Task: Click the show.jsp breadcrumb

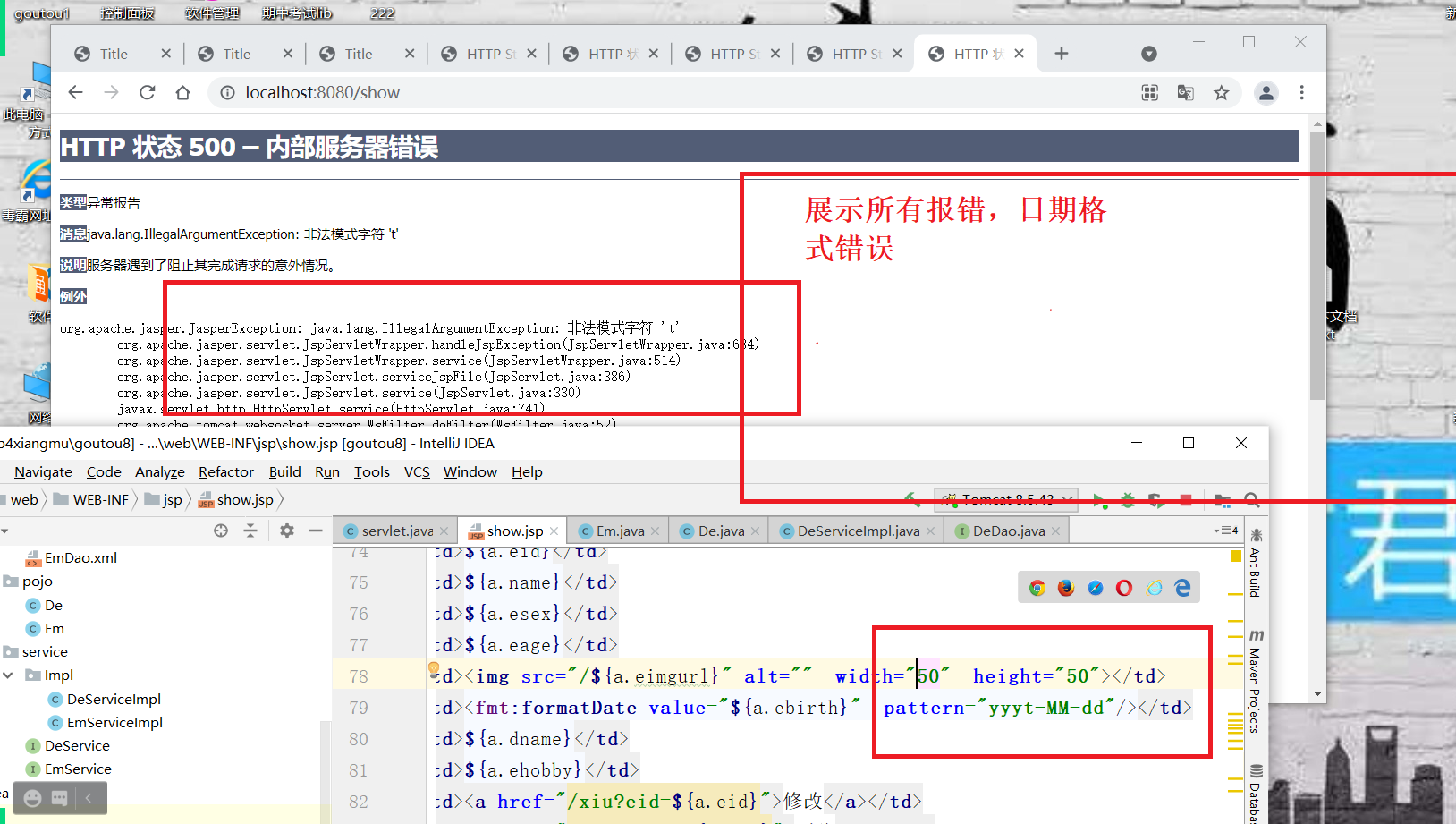Action: point(237,499)
